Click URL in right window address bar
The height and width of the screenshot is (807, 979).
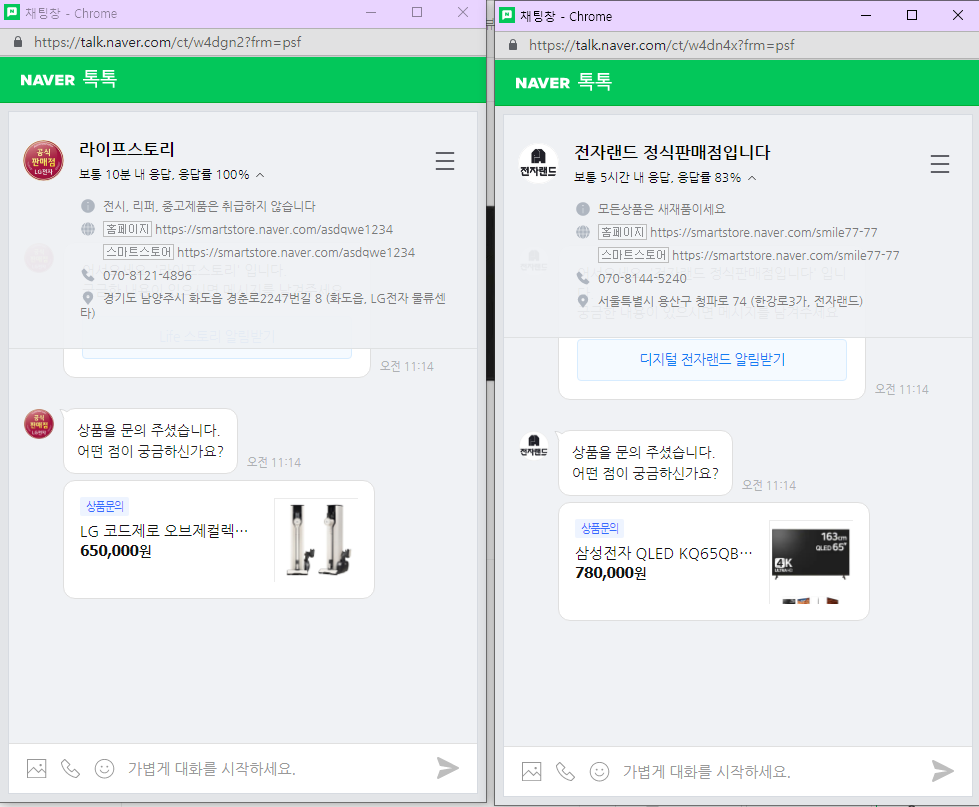click(x=662, y=45)
